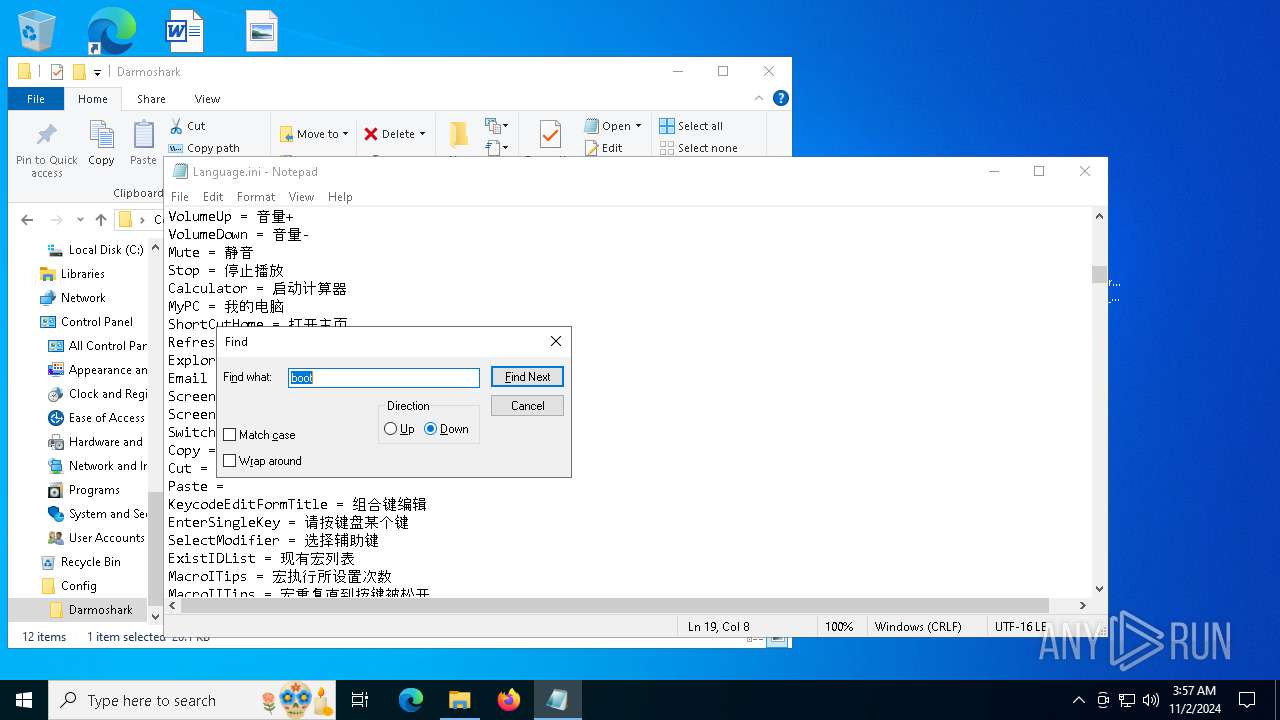Open the image file desktop icon

[x=261, y=31]
